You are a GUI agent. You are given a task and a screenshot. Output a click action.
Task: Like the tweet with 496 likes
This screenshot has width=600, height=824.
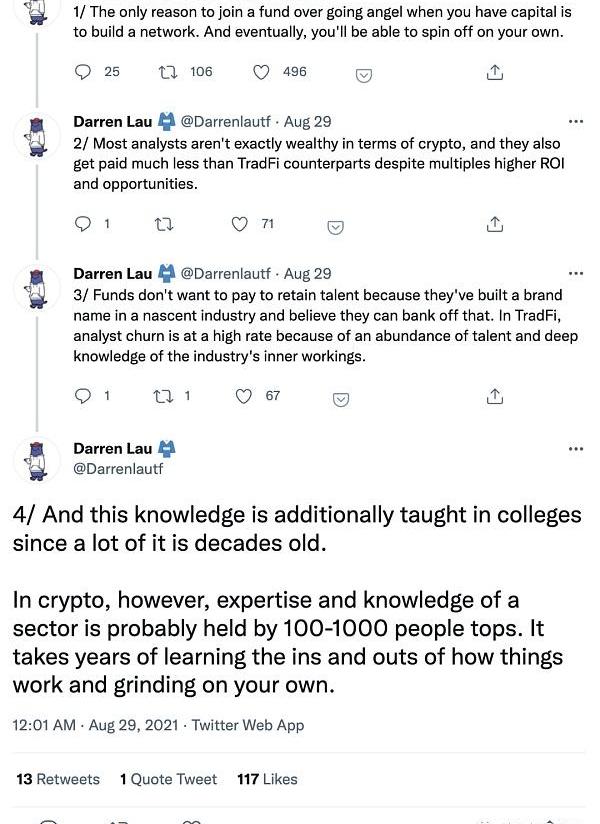click(262, 72)
